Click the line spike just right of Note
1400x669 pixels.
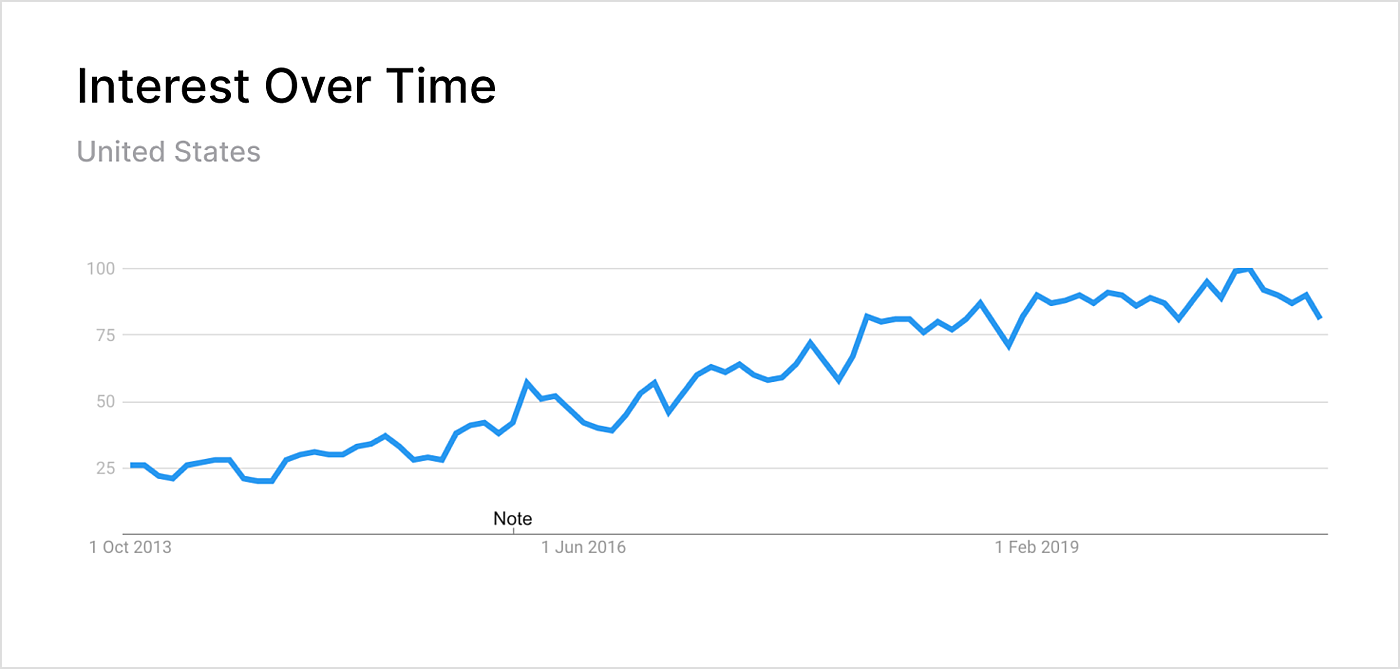tap(527, 382)
